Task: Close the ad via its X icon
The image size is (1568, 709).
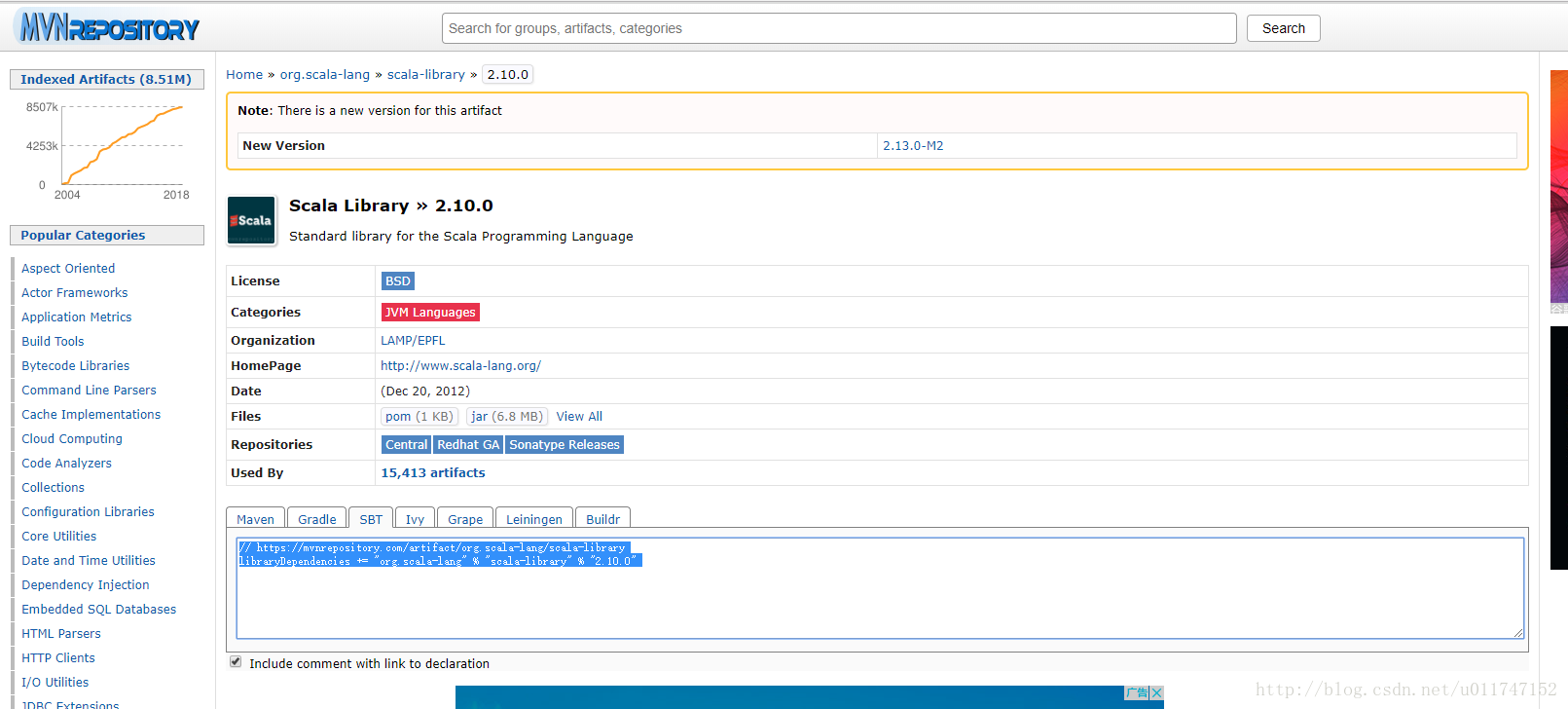Action: (1156, 692)
